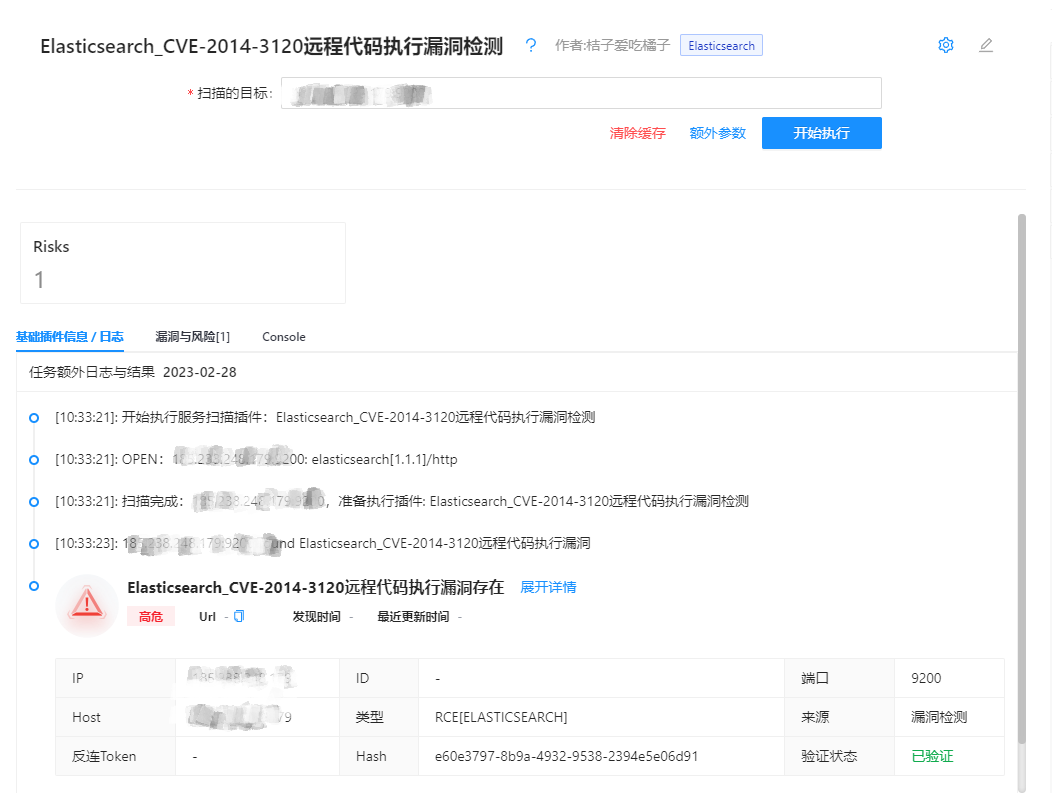1052x795 pixels.
Task: Click the Hash value e60e3797-8b9a-4932-9538-2394e5e06d91
Action: pos(566,756)
